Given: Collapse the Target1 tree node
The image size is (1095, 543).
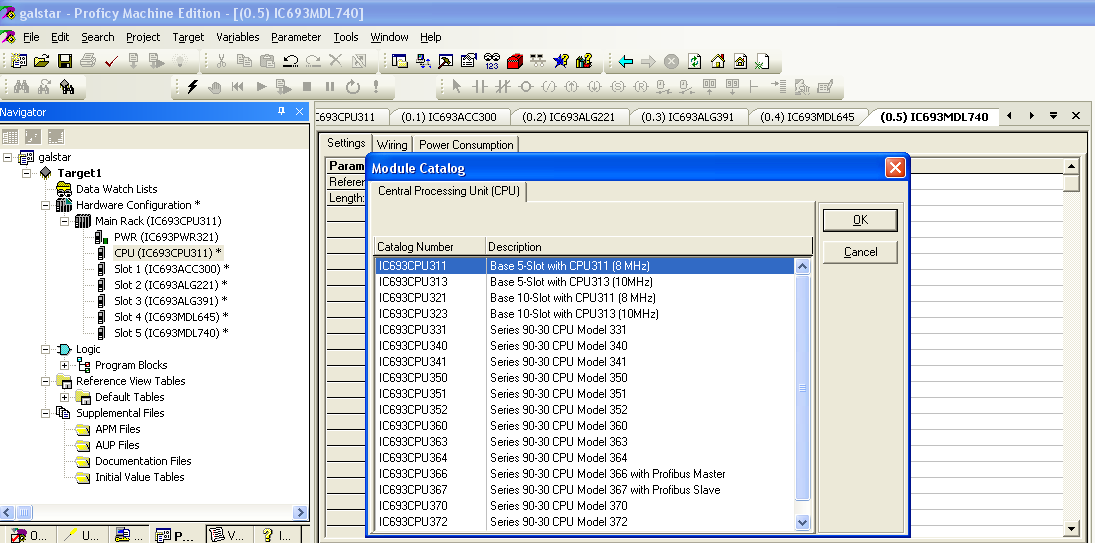Looking at the screenshot, I should (x=27, y=173).
